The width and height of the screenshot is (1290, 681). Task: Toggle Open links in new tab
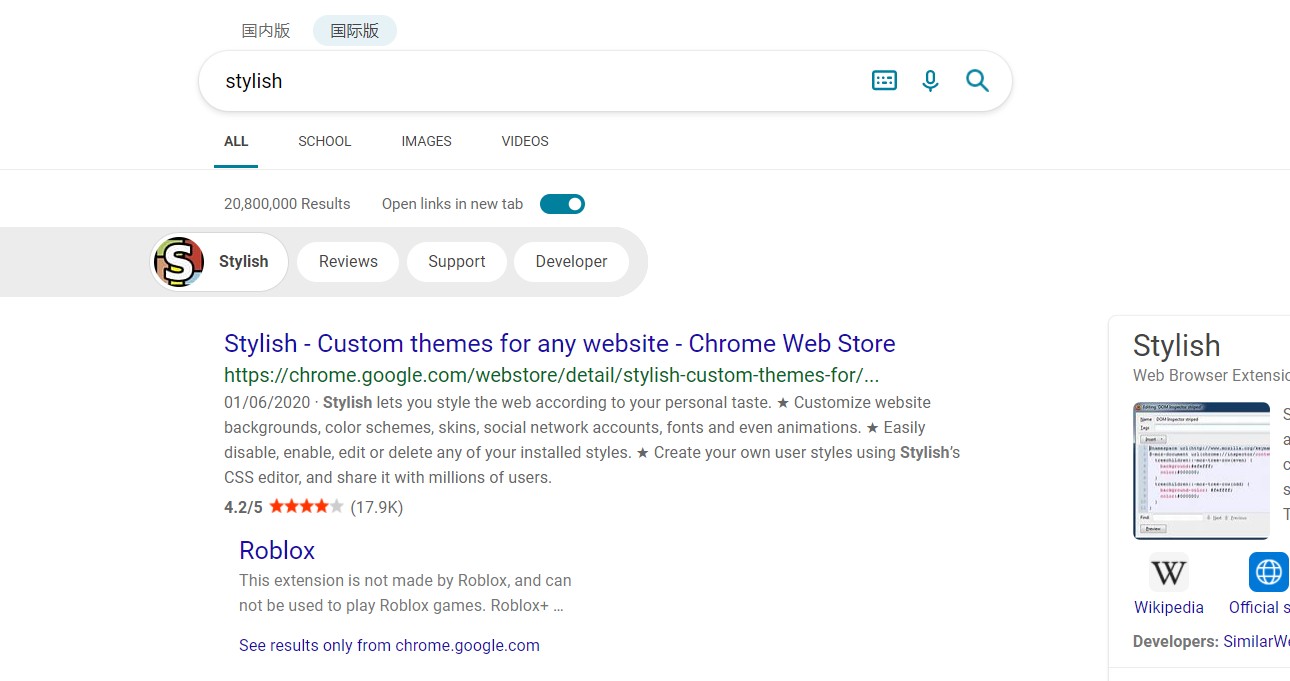coord(562,204)
